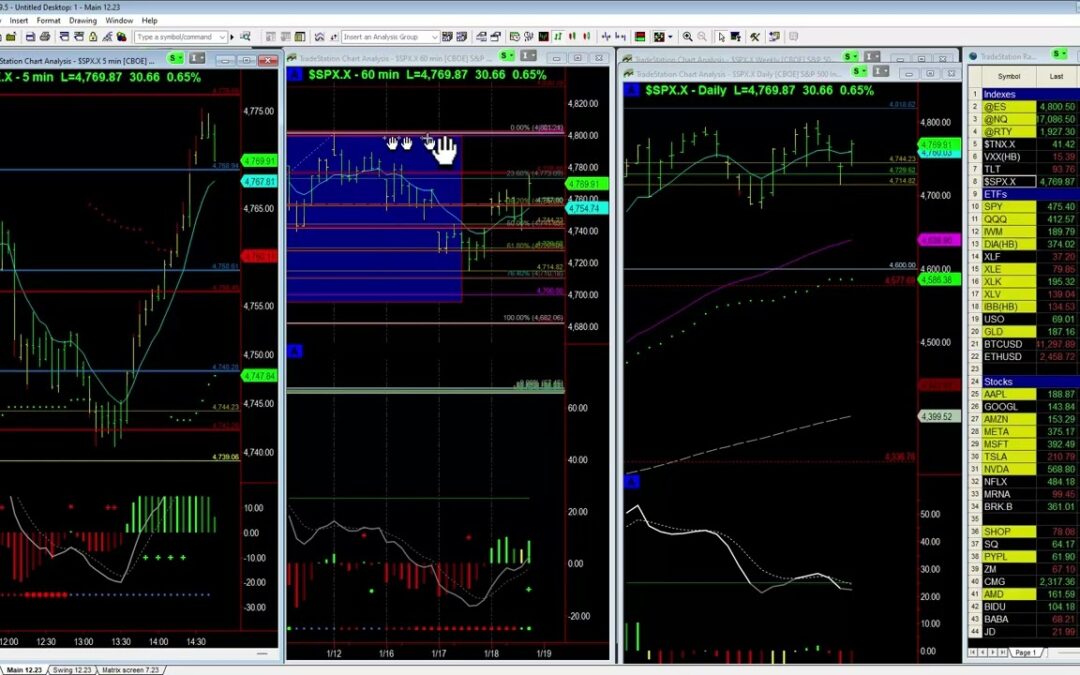Viewport: 1080px width, 675px height.
Task: Click the double up-chevron toolbar icon
Action: pos(319,37)
